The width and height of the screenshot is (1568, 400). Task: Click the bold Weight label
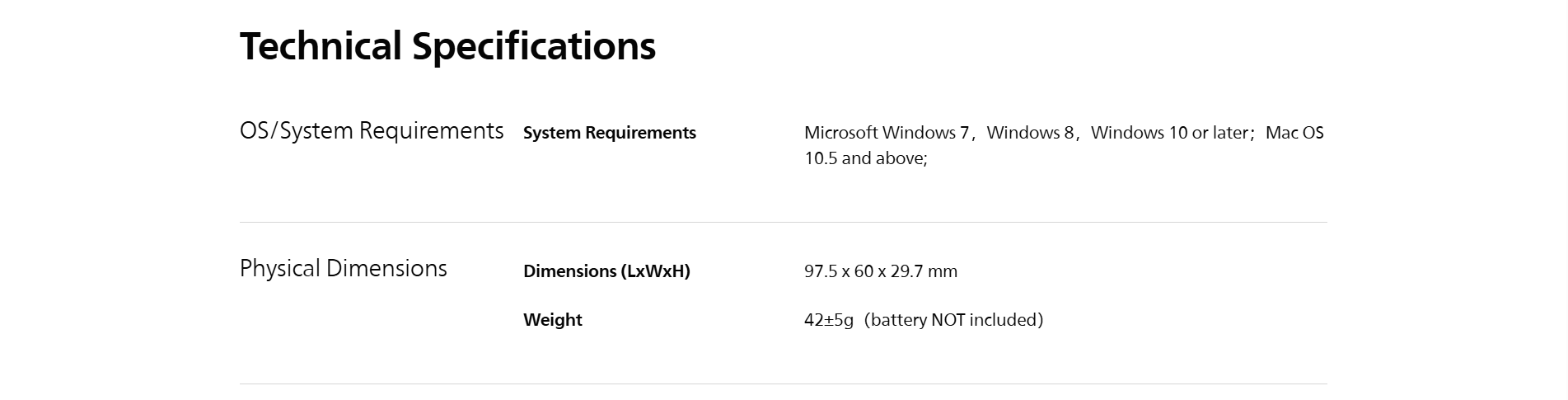click(x=552, y=320)
